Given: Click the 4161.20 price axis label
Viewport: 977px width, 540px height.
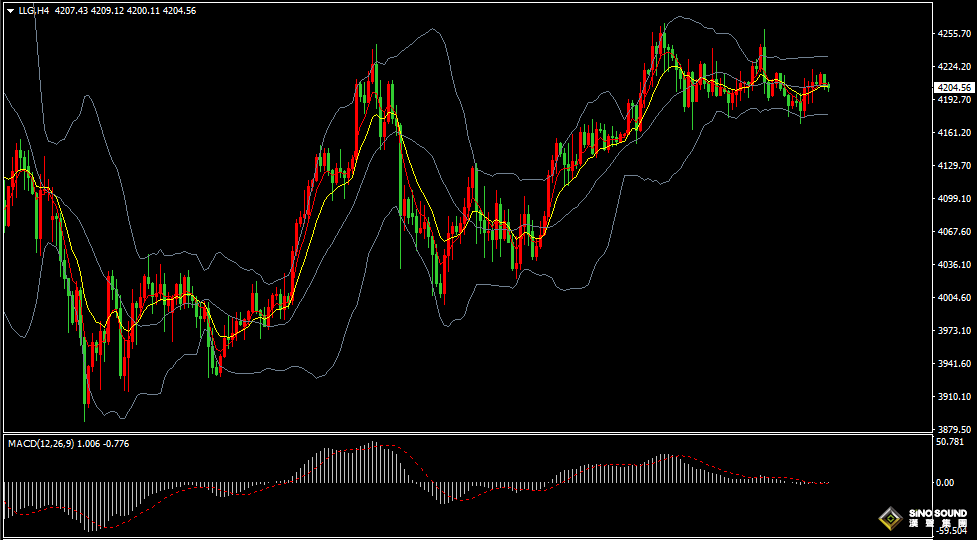Looking at the screenshot, I should point(954,132).
